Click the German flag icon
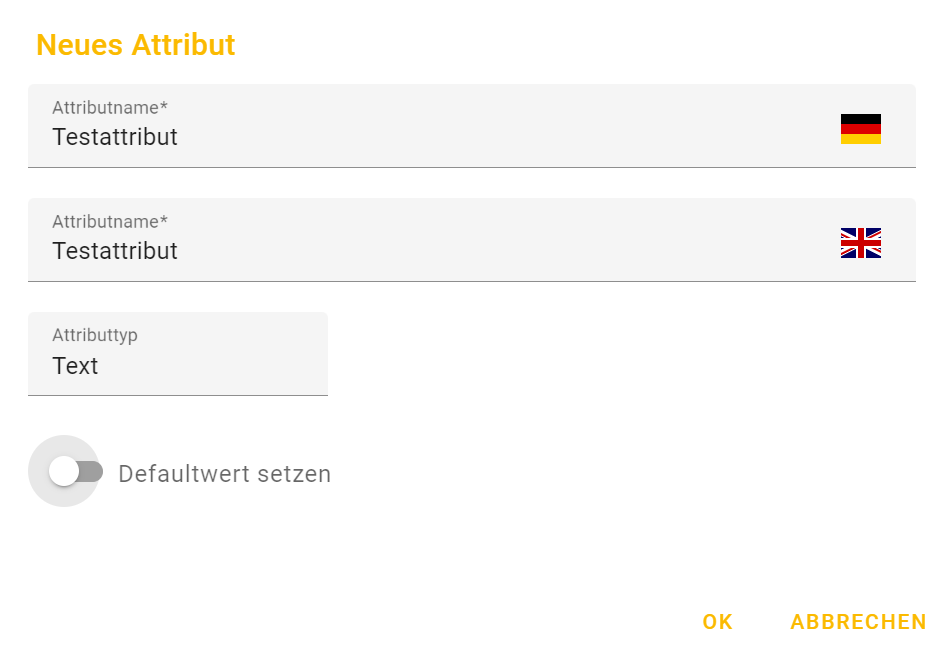Image resolution: width=947 pixels, height=655 pixels. point(860,129)
